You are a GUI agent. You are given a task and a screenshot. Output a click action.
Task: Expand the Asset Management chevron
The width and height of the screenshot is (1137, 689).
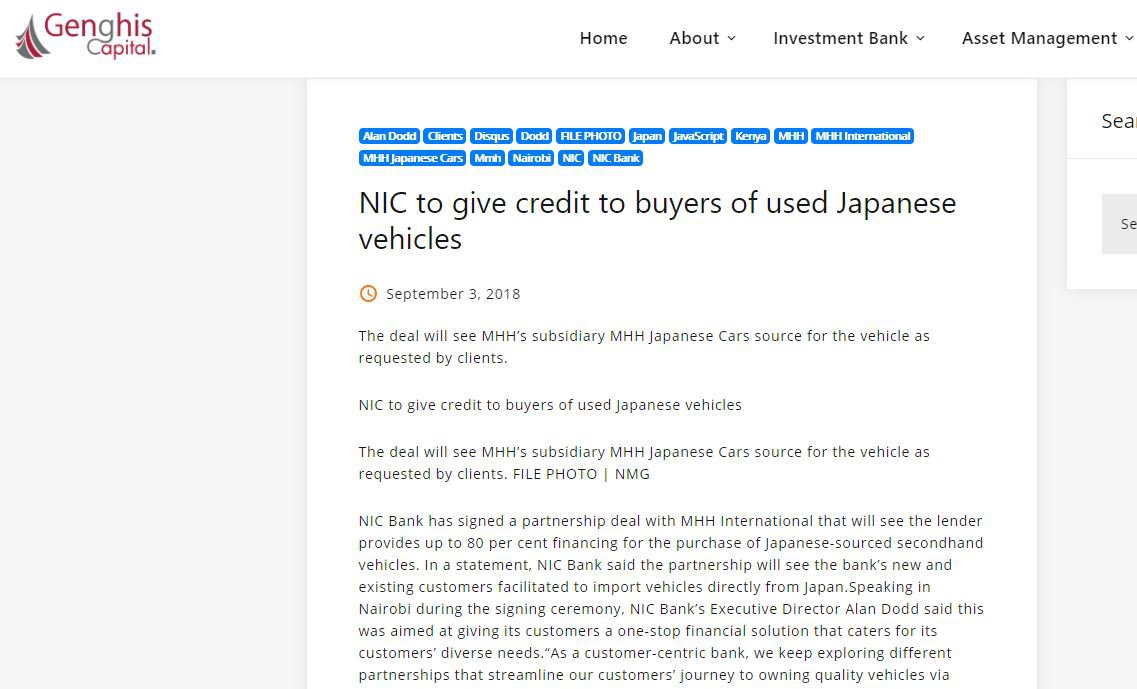(x=1129, y=38)
